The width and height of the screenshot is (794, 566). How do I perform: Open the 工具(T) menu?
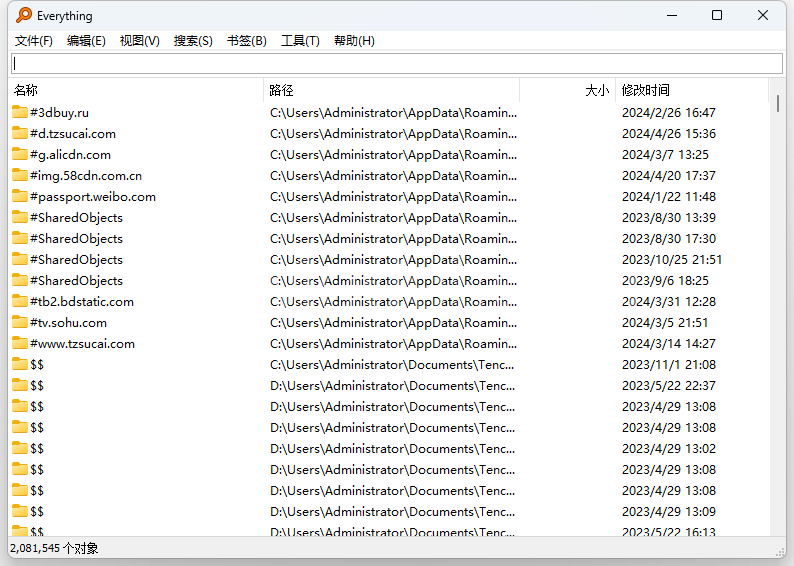pyautogui.click(x=300, y=41)
